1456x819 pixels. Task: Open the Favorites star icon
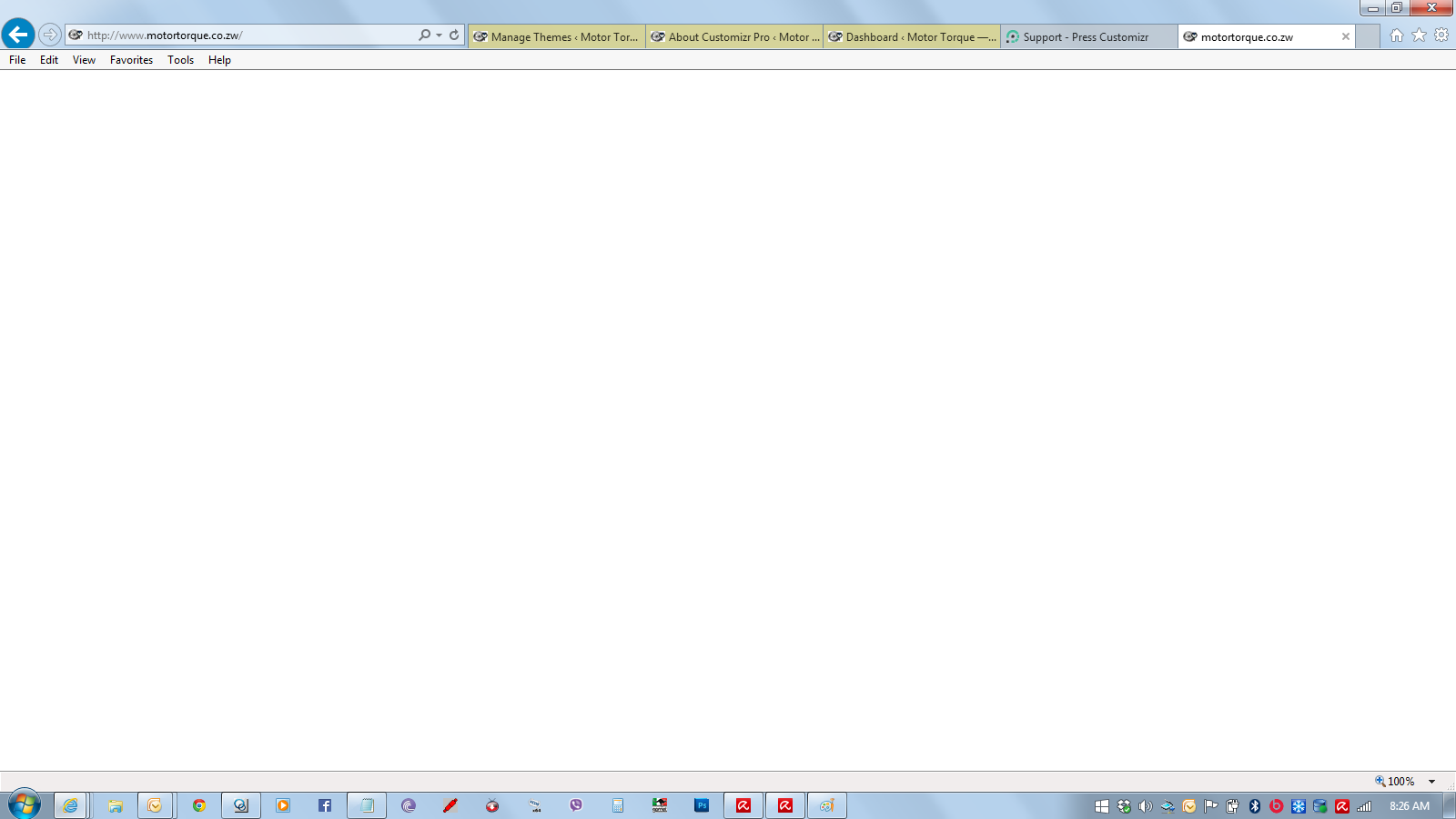pyautogui.click(x=1419, y=35)
